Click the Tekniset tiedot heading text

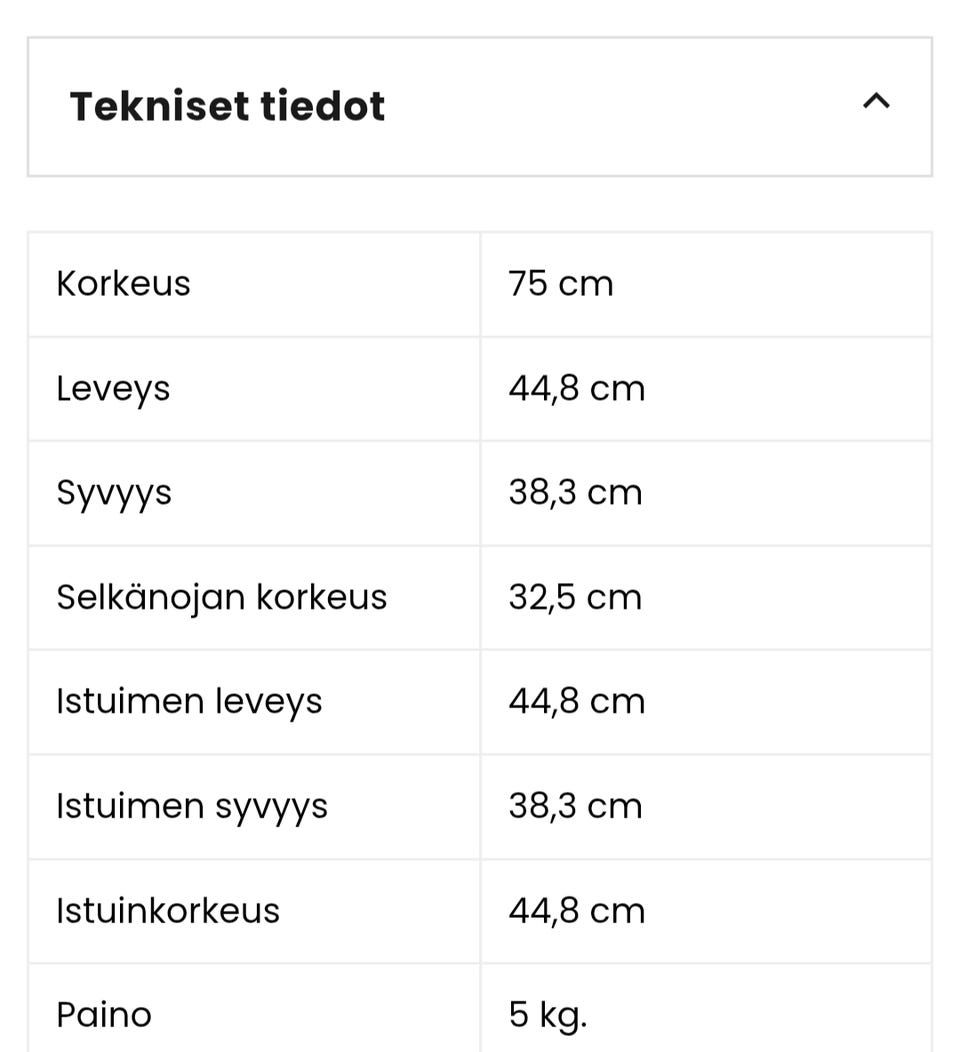[x=227, y=106]
